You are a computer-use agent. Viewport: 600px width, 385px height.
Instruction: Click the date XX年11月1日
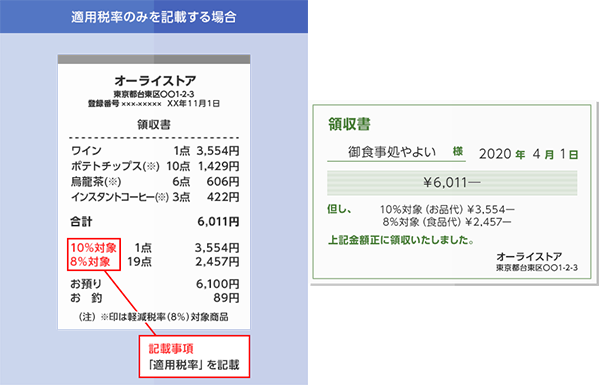pyautogui.click(x=194, y=104)
